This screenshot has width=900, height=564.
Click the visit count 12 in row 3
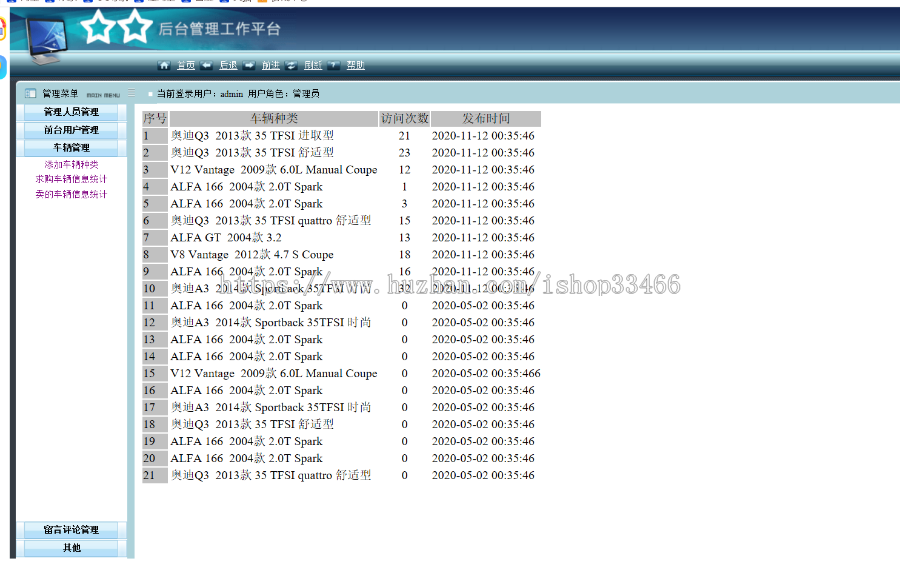405,170
